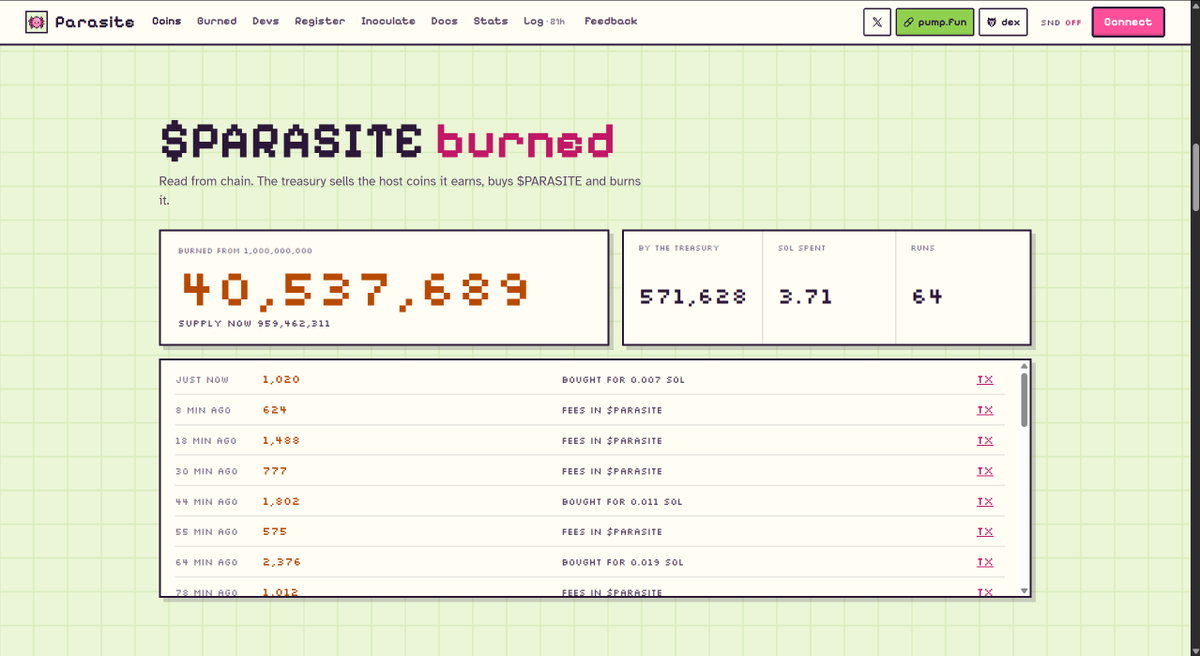Screen dimensions: 1200x656
Task: Select Register in the navigation
Action: [x=320, y=21]
